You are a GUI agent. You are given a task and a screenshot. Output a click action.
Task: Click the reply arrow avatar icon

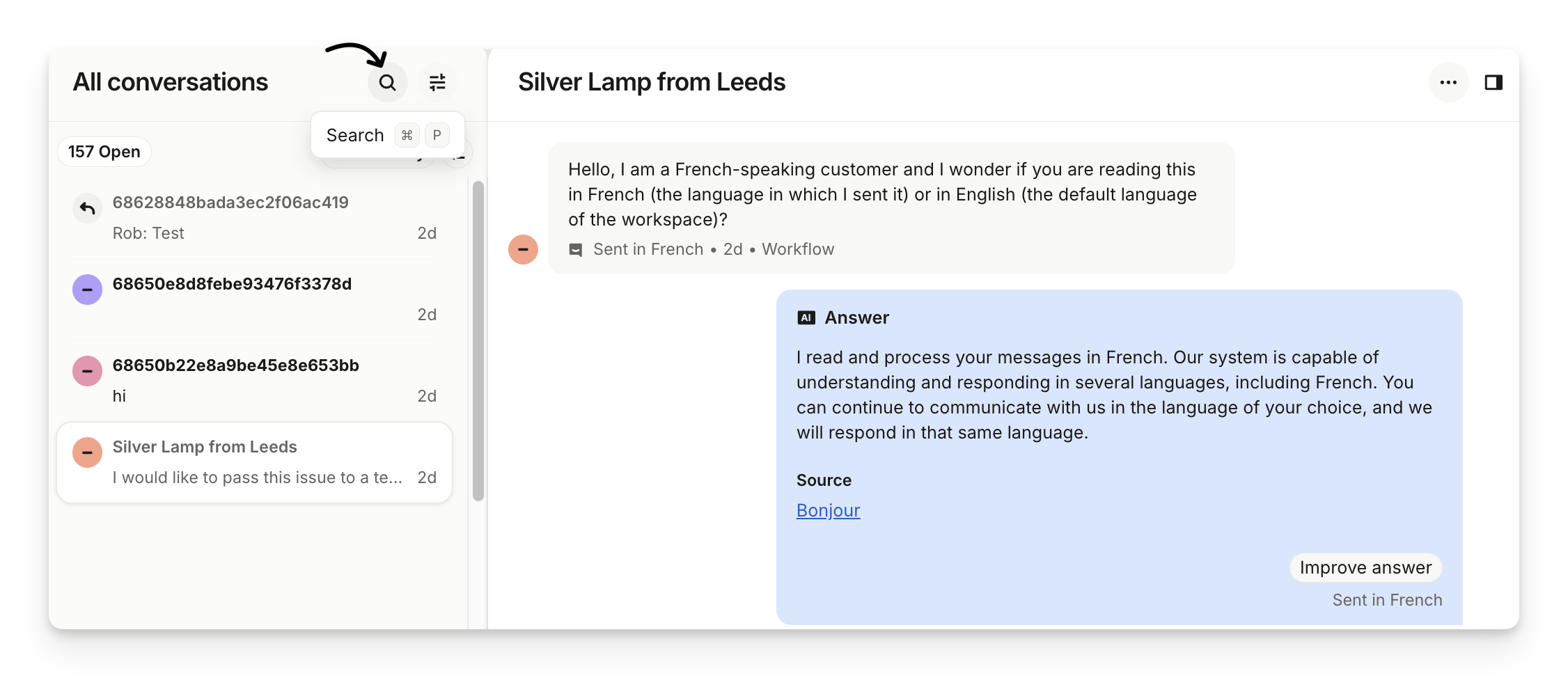88,208
